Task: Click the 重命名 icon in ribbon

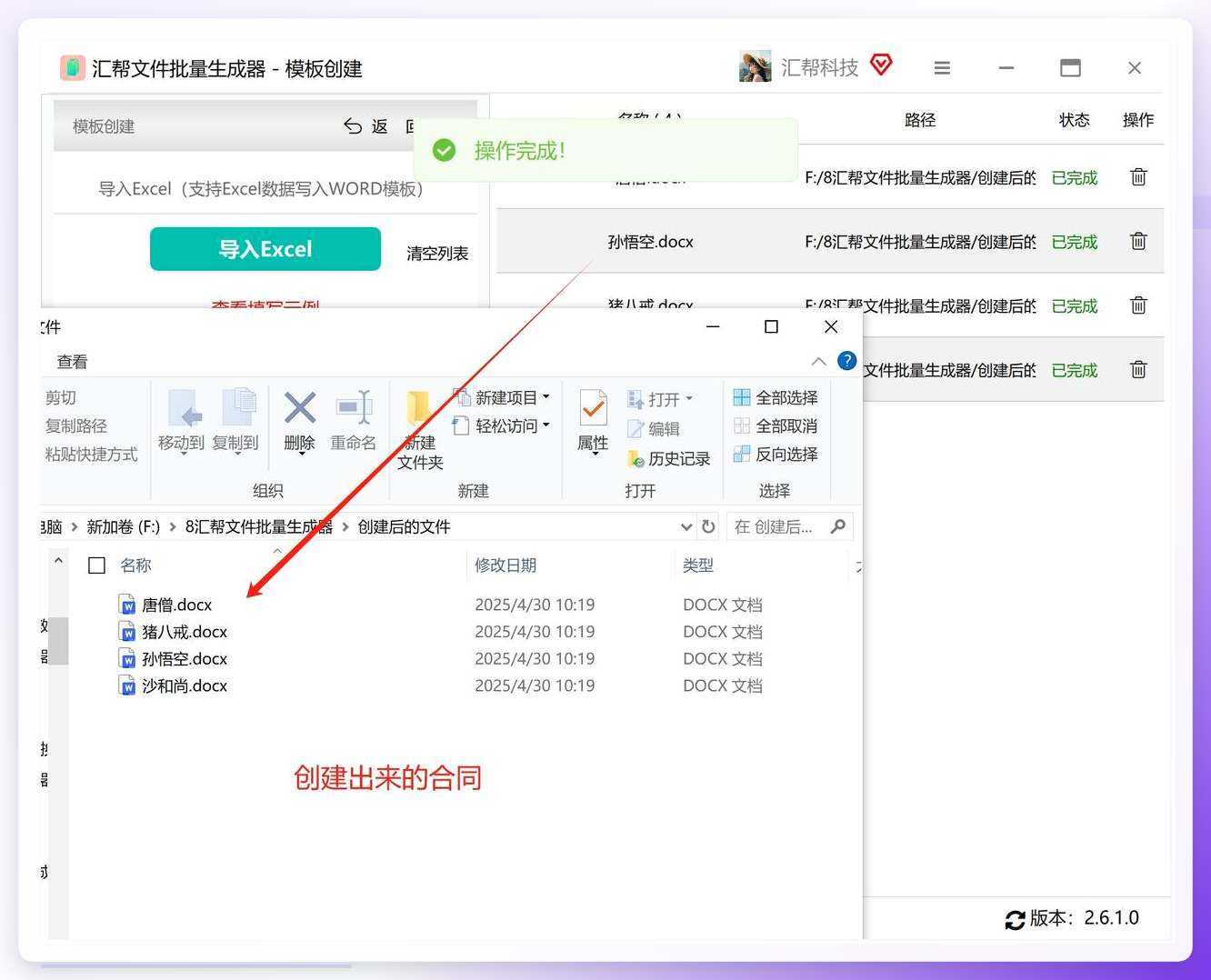Action: pyautogui.click(x=354, y=408)
